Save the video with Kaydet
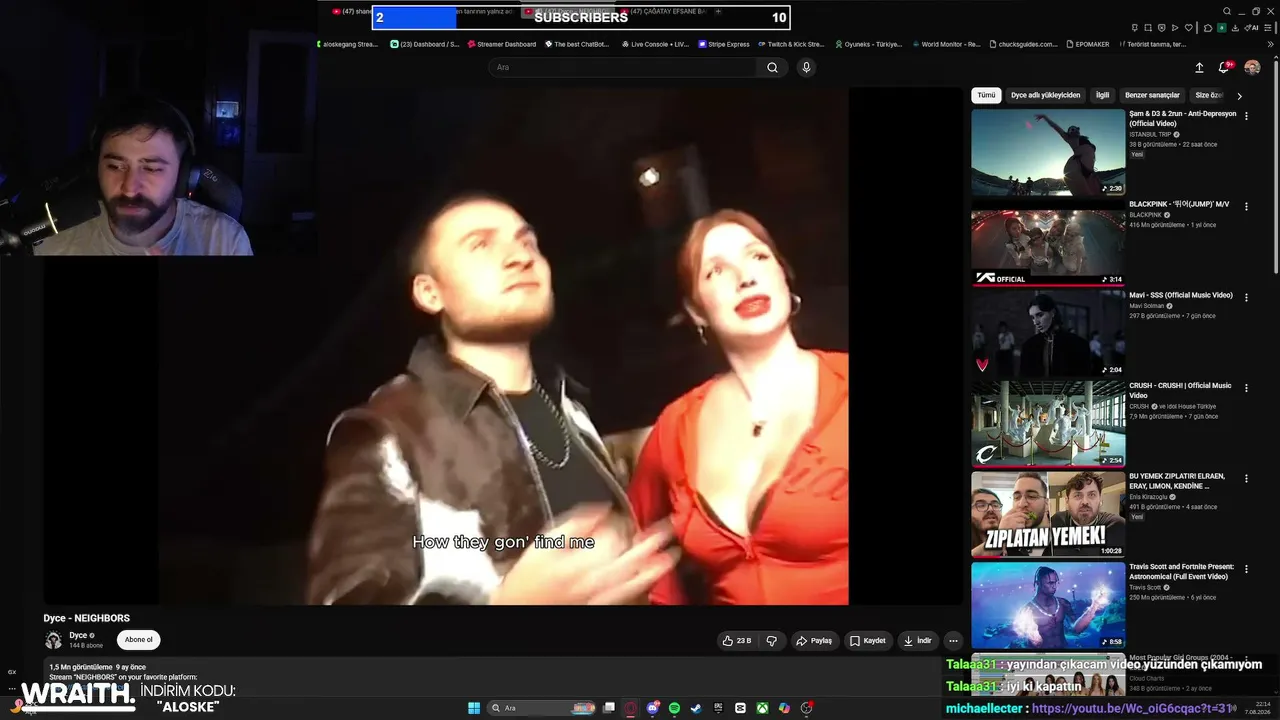The image size is (1280, 720). [x=868, y=641]
